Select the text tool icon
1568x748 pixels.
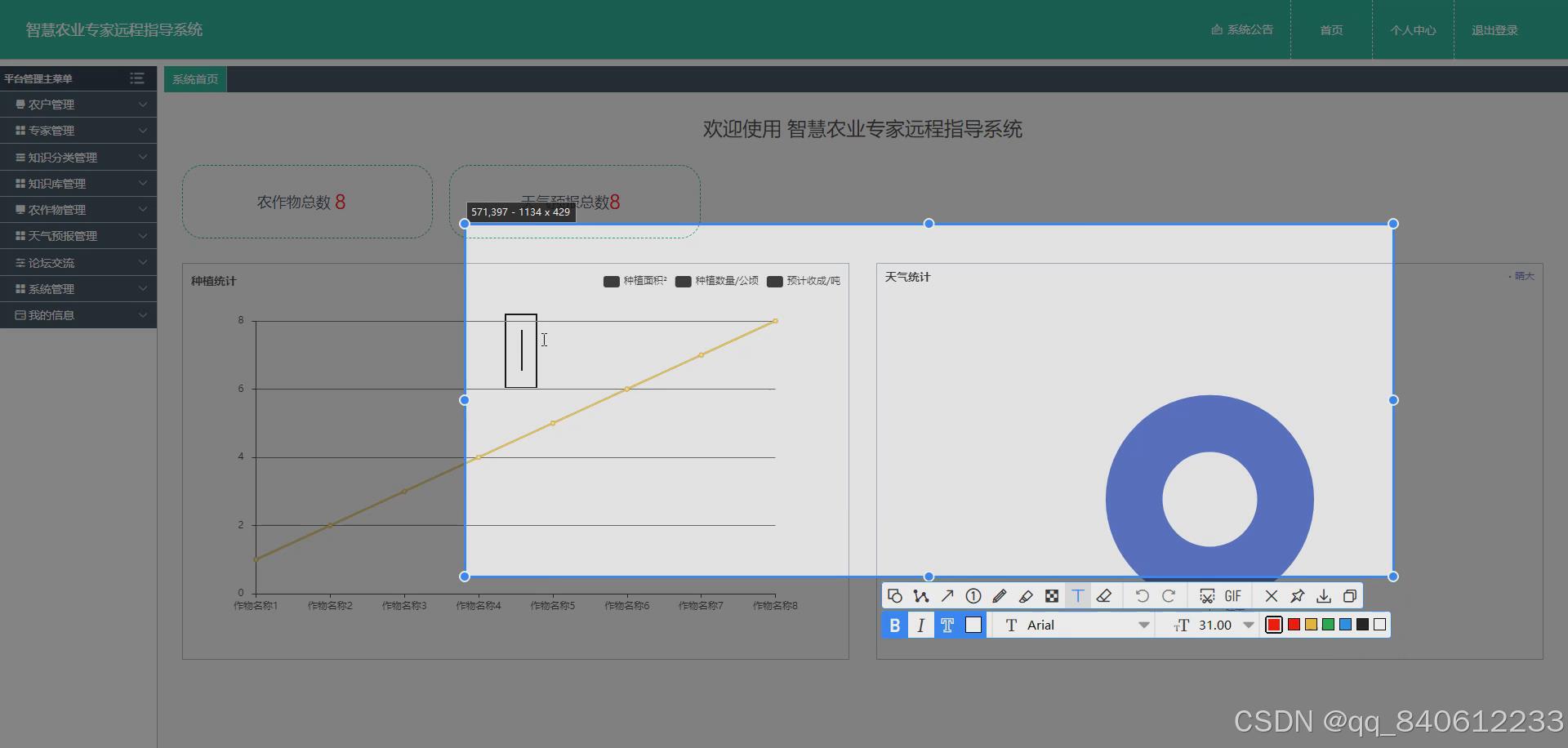coord(1078,596)
